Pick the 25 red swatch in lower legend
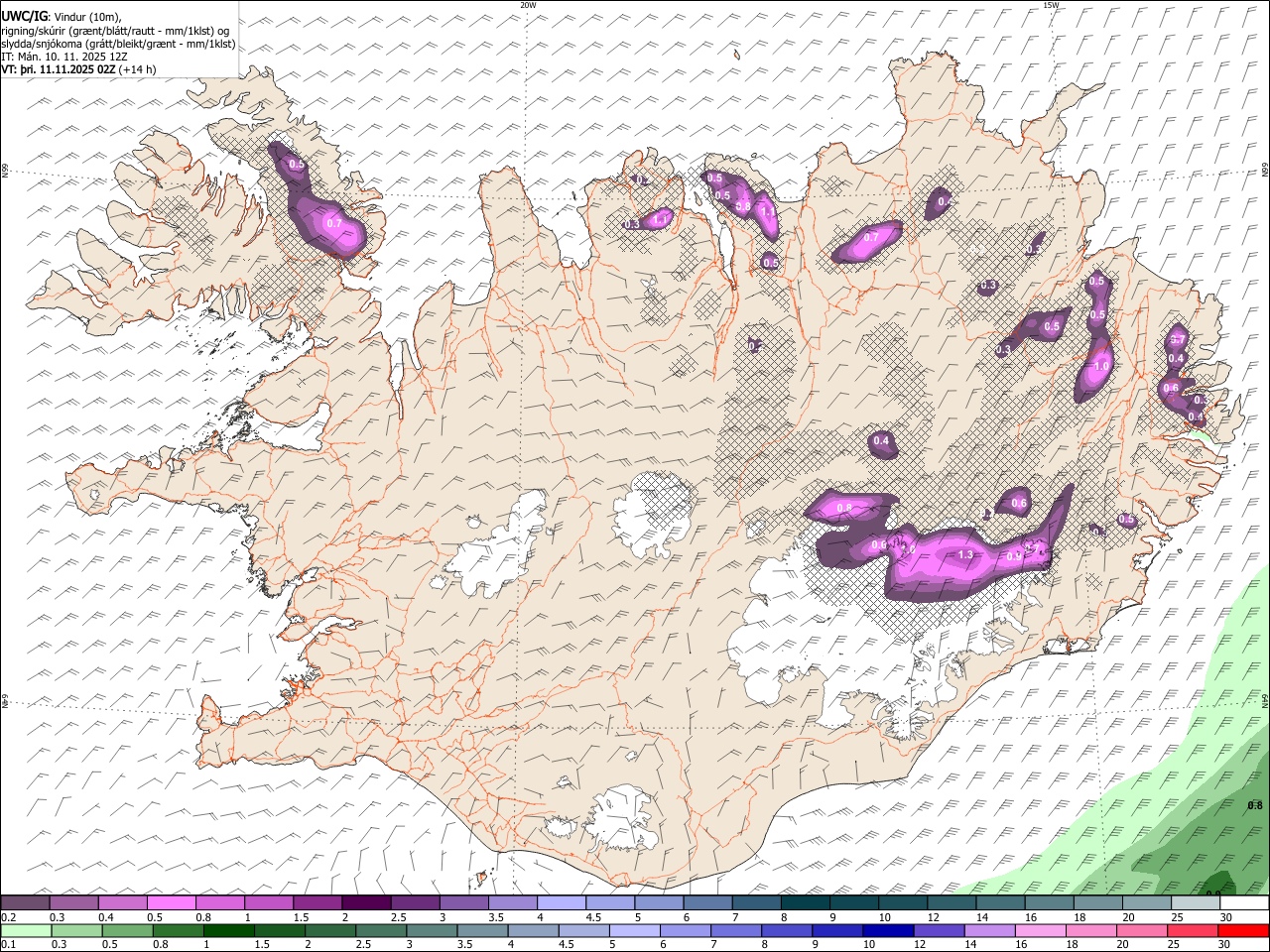The image size is (1270, 952). pyautogui.click(x=1193, y=931)
